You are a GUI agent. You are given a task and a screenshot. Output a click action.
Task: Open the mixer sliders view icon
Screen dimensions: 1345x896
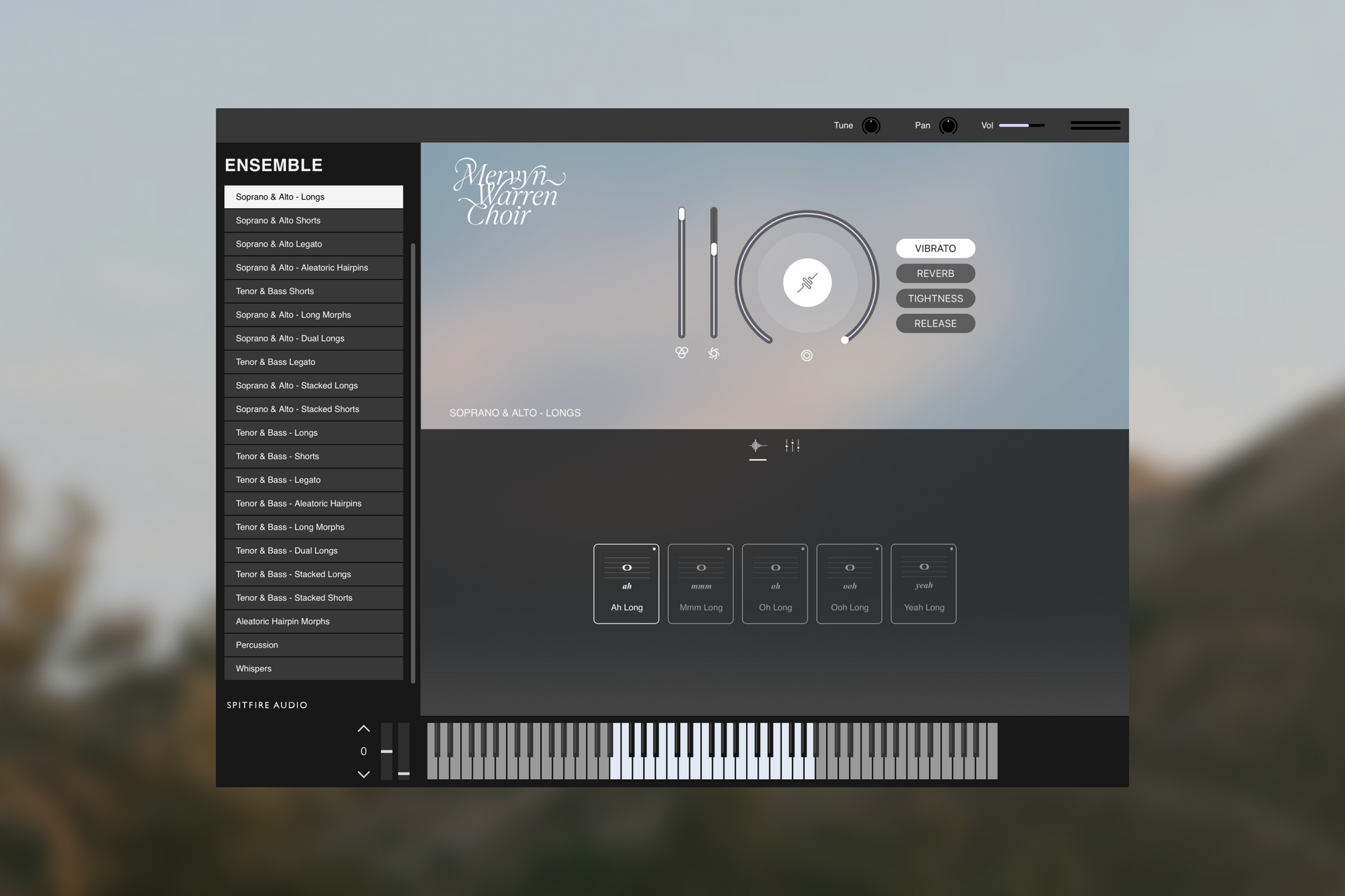point(792,446)
